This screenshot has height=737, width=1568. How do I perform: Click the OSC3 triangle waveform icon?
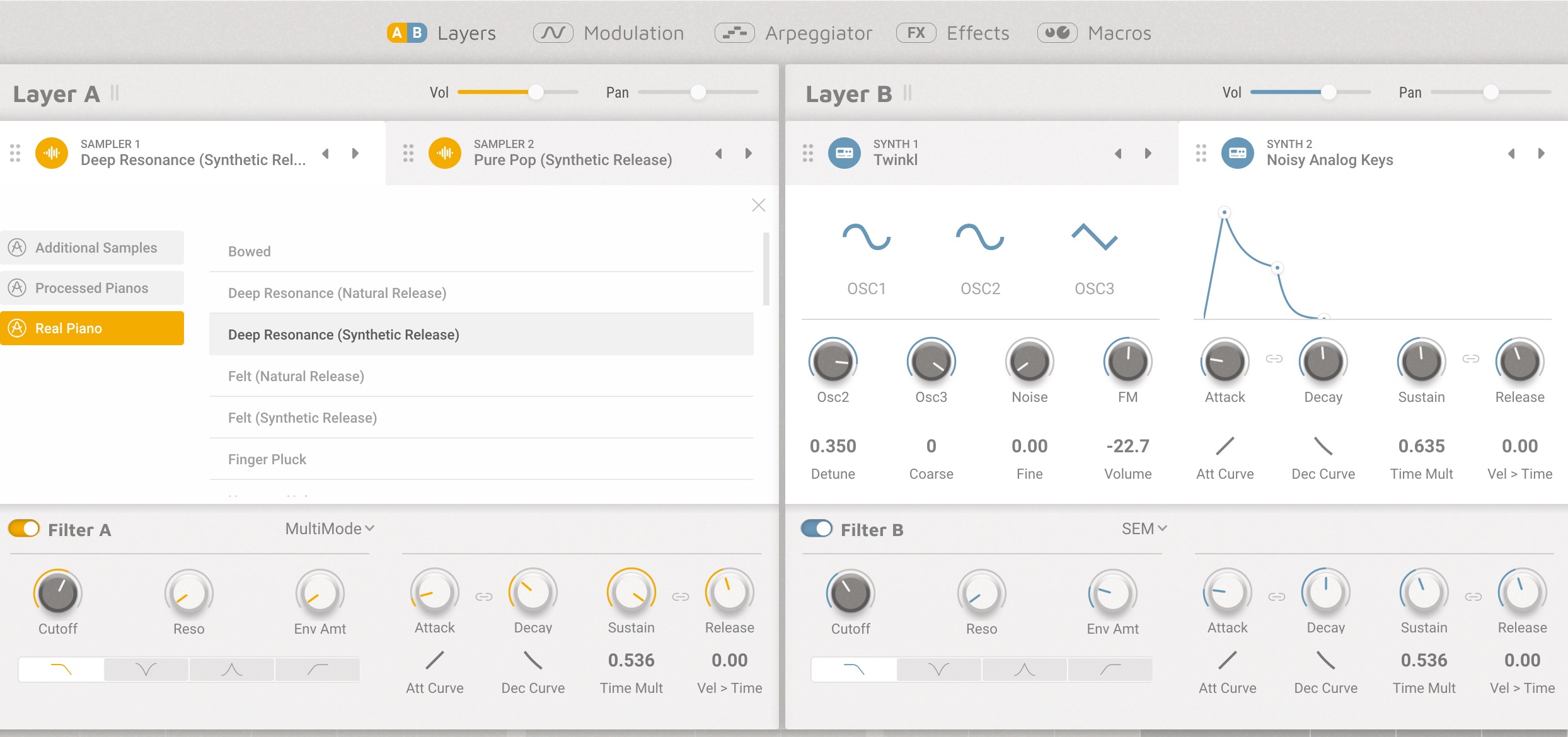1094,237
